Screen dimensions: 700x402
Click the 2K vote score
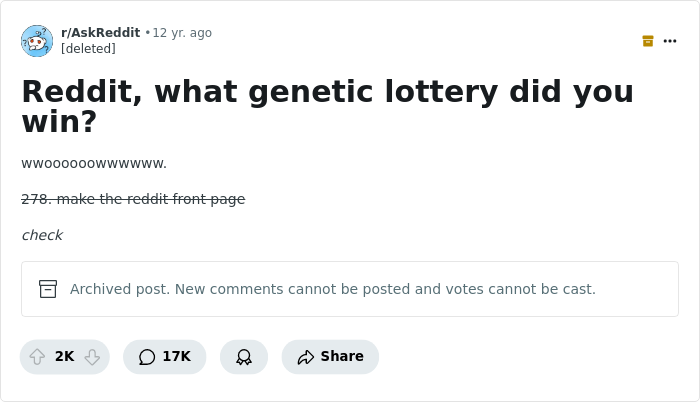tap(65, 356)
